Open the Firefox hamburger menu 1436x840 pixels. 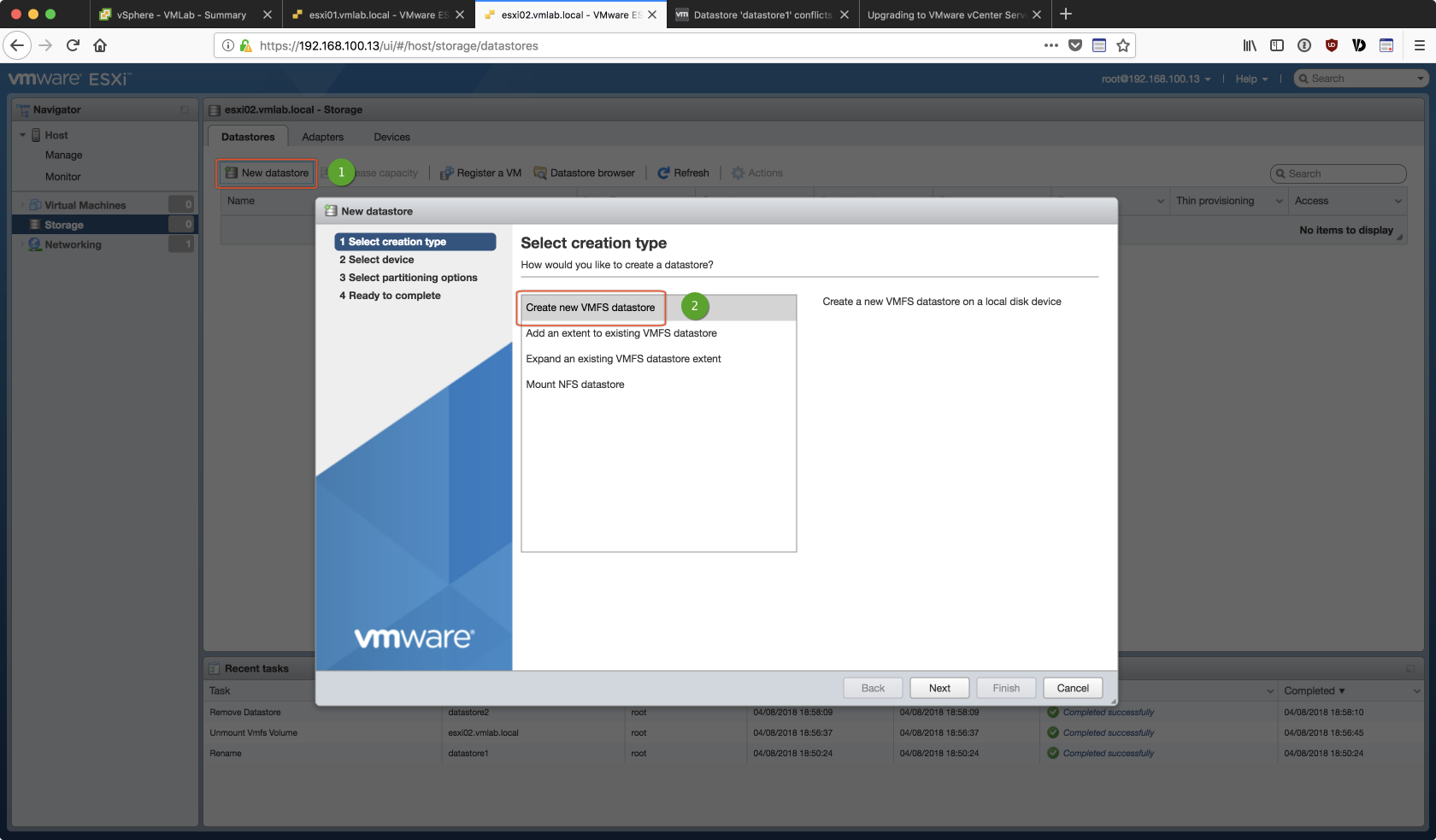coord(1419,45)
